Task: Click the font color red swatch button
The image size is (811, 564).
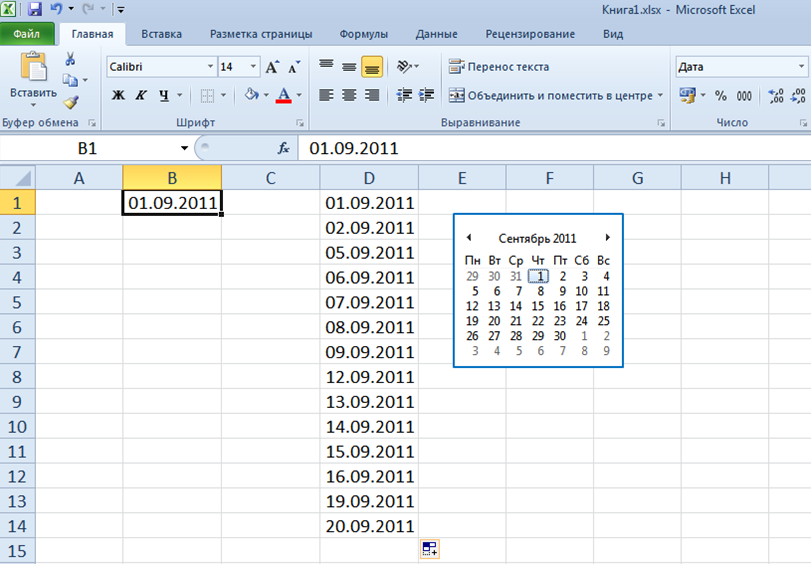Action: tap(283, 96)
